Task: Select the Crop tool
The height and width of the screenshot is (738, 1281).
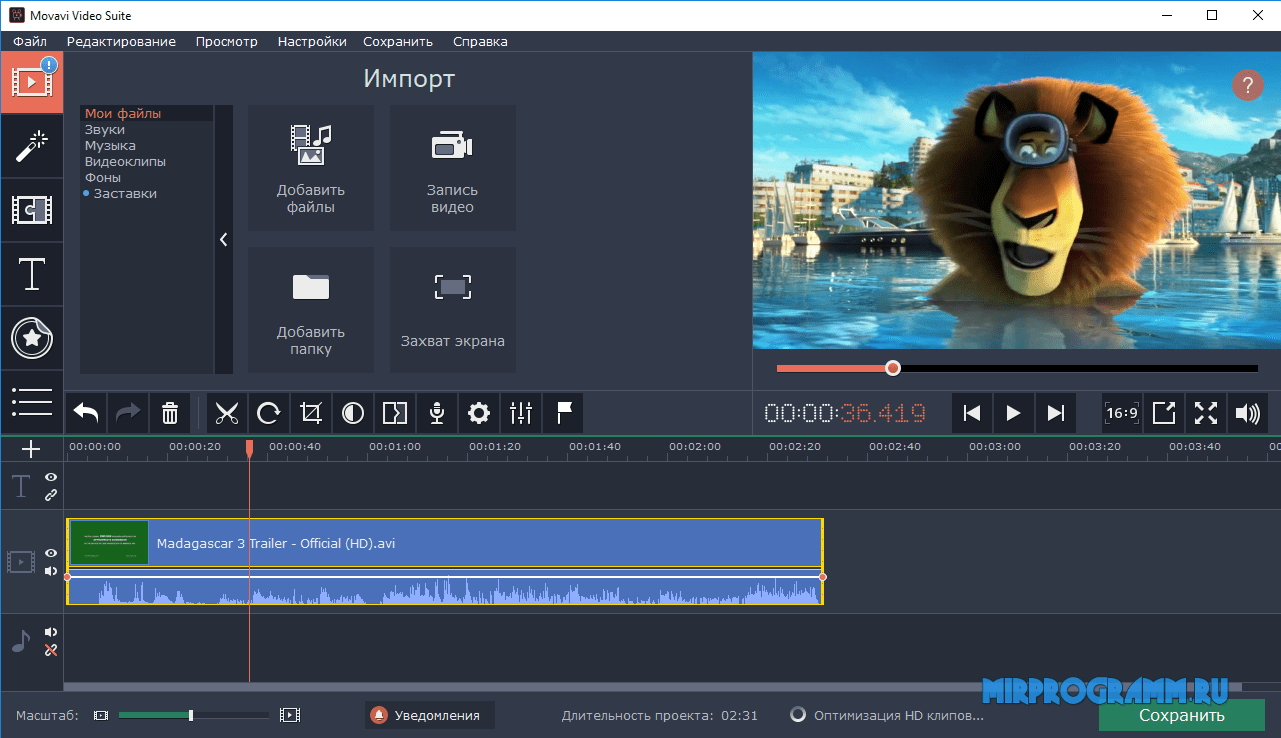Action: 311,413
